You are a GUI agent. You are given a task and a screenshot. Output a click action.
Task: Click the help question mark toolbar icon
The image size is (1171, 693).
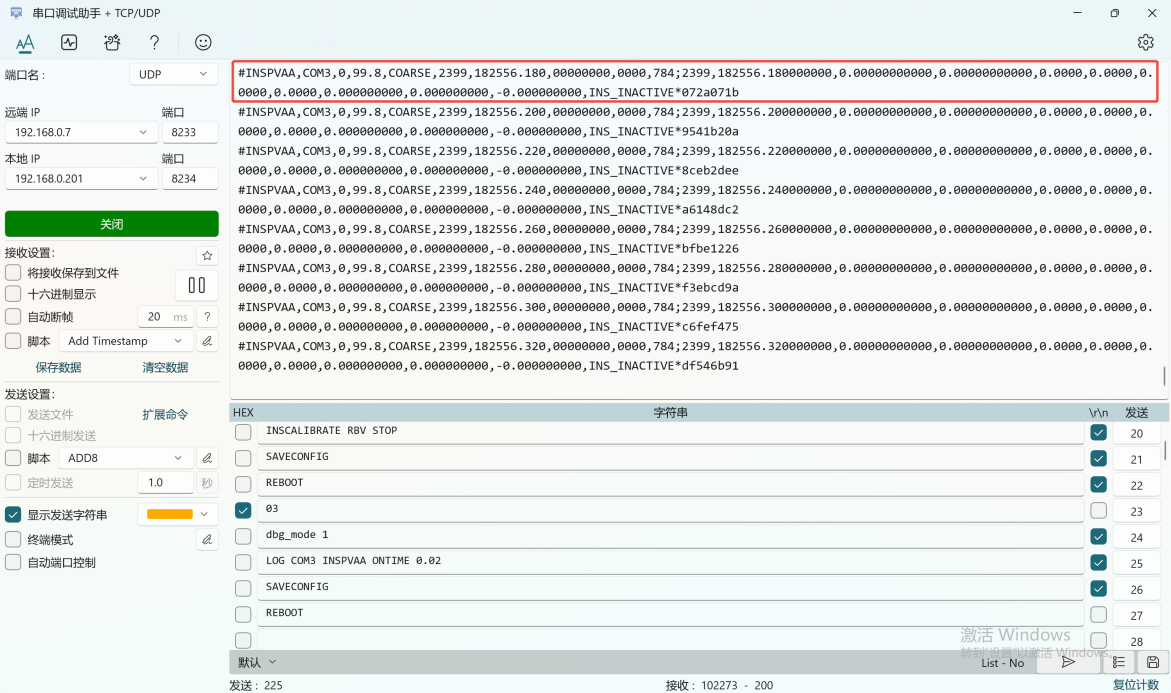(x=154, y=43)
